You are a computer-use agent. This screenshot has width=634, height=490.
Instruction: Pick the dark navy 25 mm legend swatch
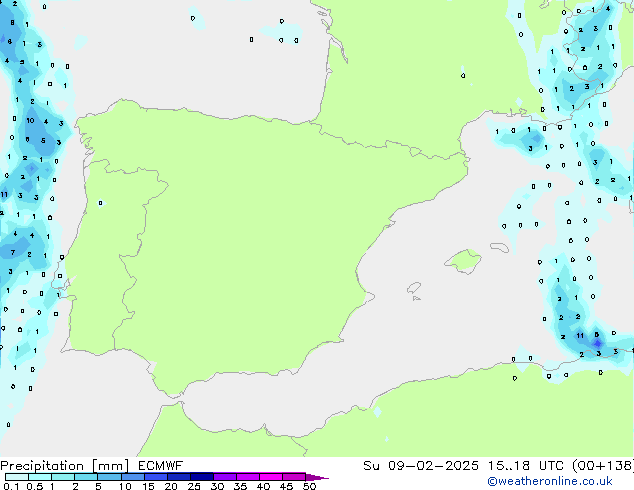(x=201, y=477)
